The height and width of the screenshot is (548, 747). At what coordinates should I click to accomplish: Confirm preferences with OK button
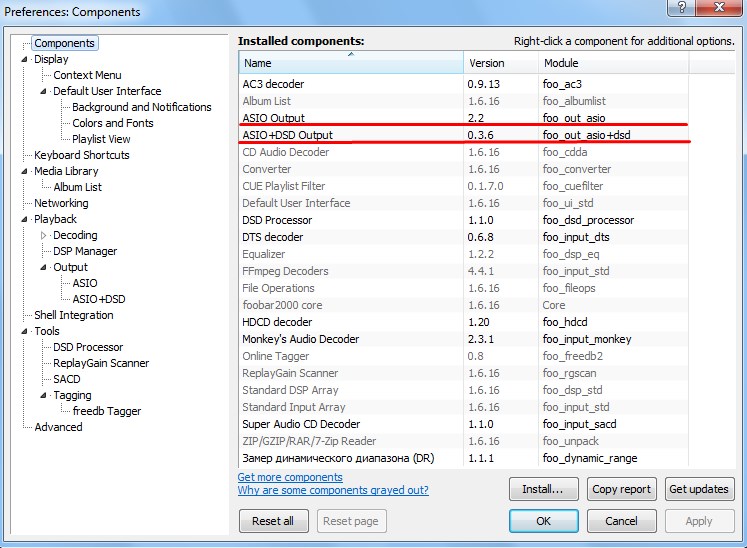click(x=544, y=521)
